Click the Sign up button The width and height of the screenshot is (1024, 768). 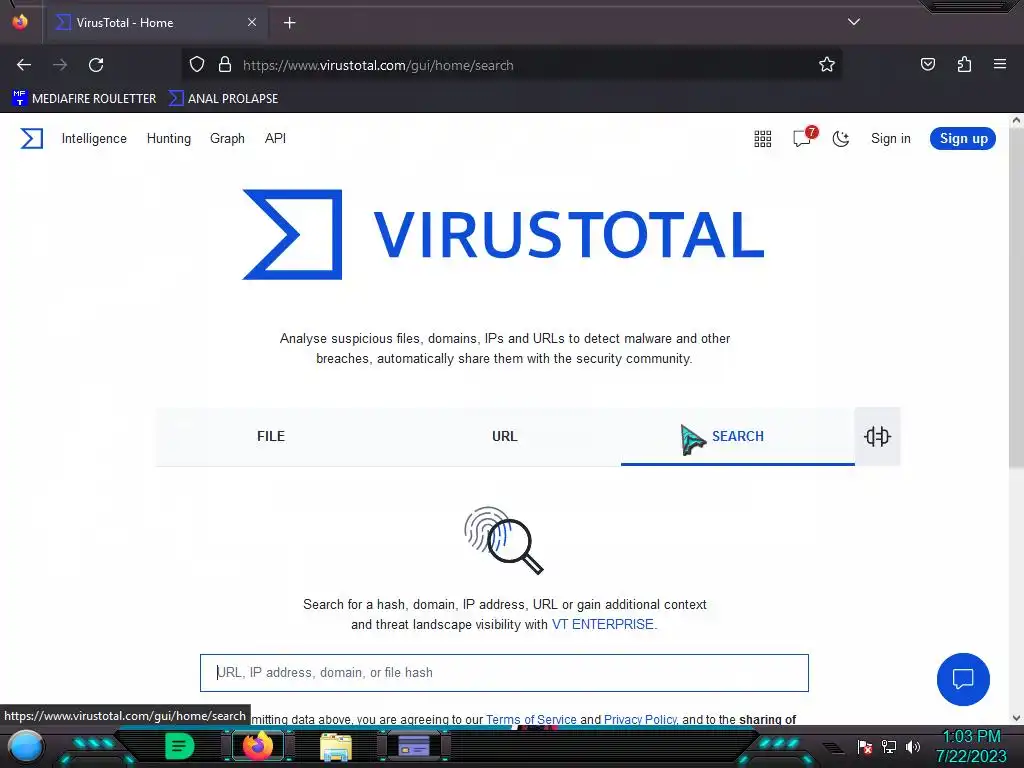pos(963,138)
